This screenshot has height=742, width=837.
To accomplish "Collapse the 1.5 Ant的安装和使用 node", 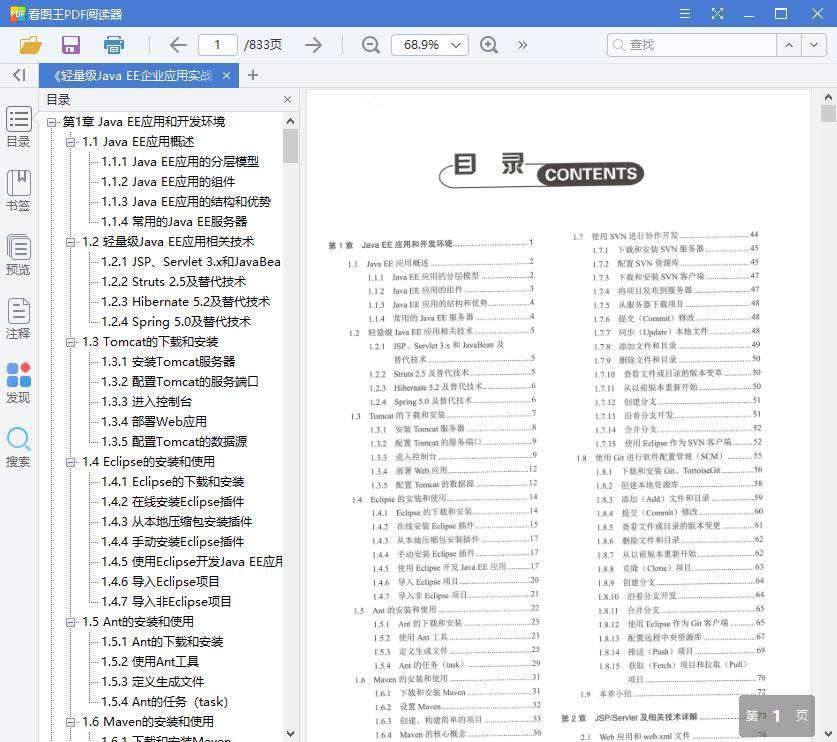I will point(70,622).
